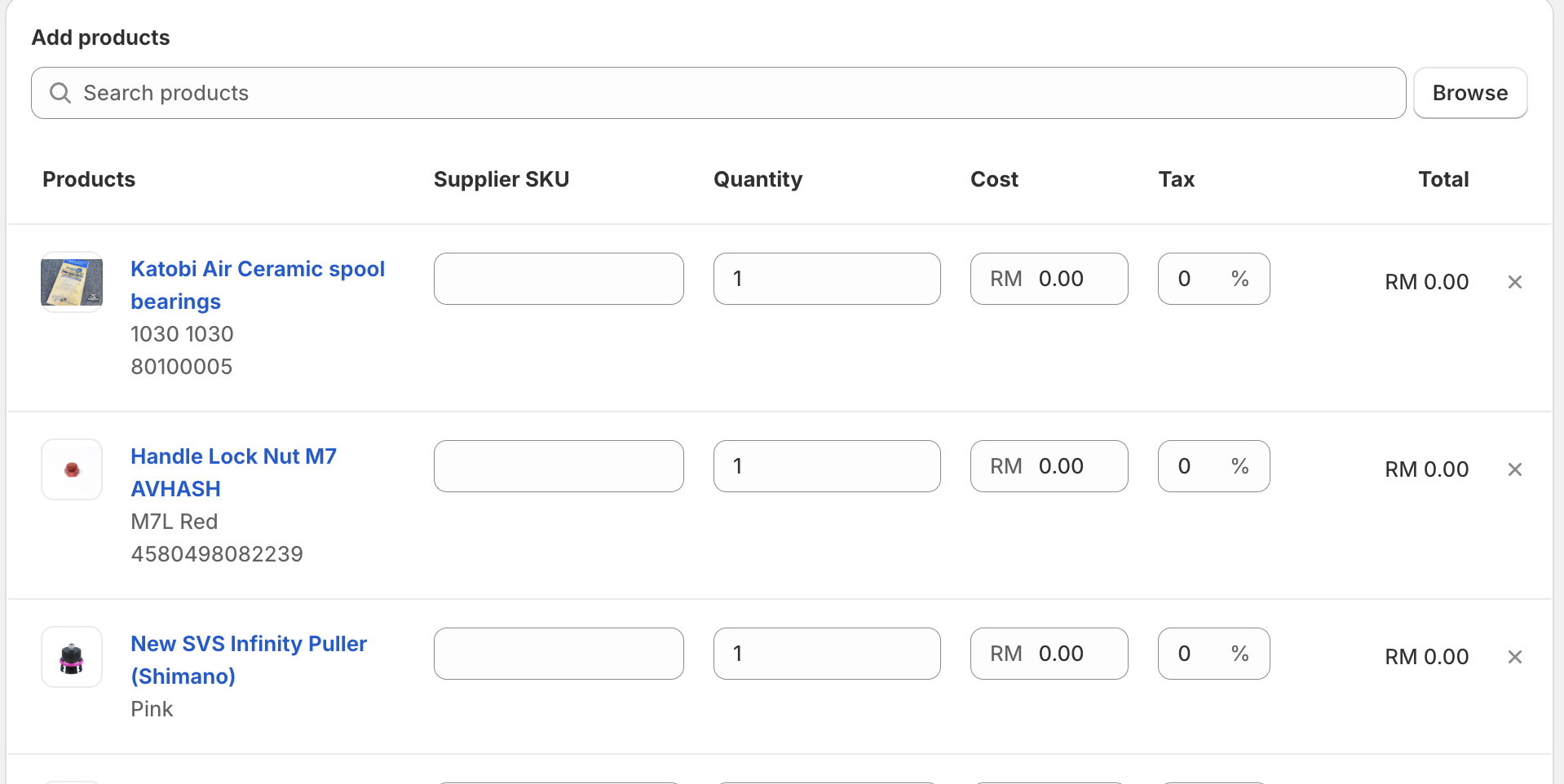1564x784 pixels.
Task: Open Katobi Air Ceramic bearings product thumbnail
Action: pyautogui.click(x=72, y=282)
